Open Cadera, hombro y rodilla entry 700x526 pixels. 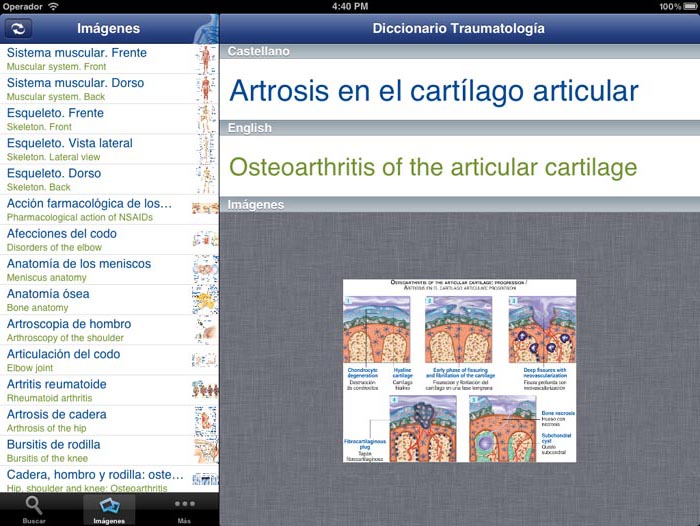[109, 480]
